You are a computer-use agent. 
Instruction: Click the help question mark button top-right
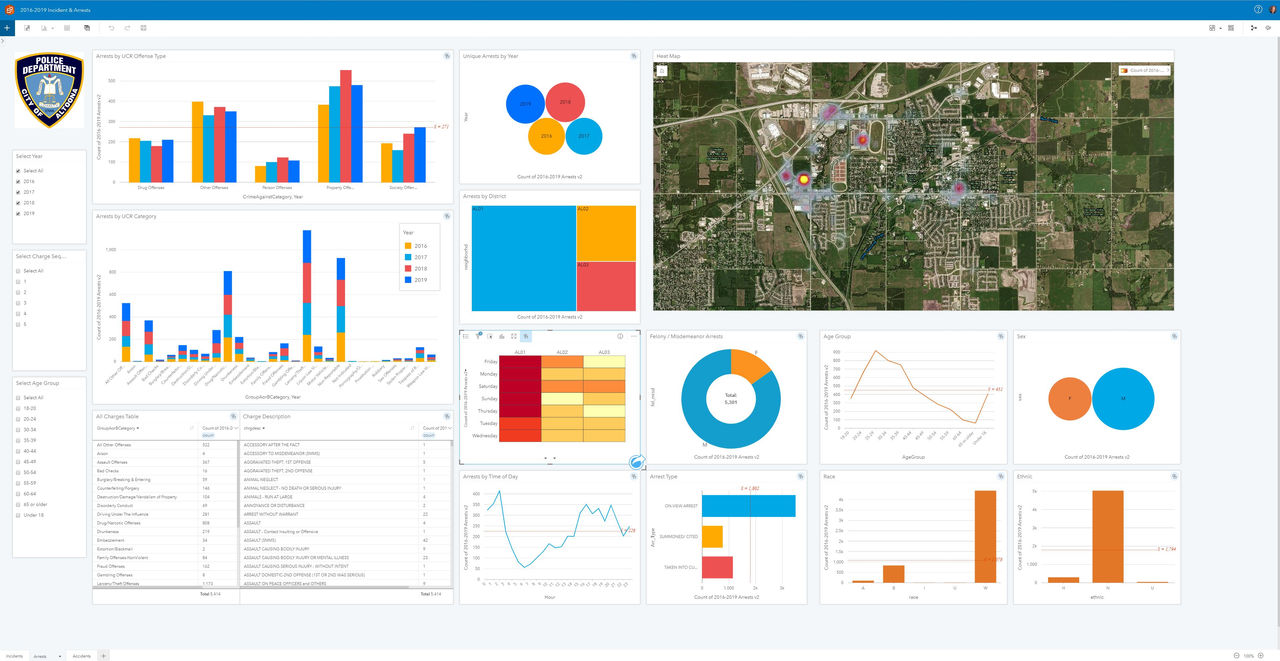(1257, 9)
